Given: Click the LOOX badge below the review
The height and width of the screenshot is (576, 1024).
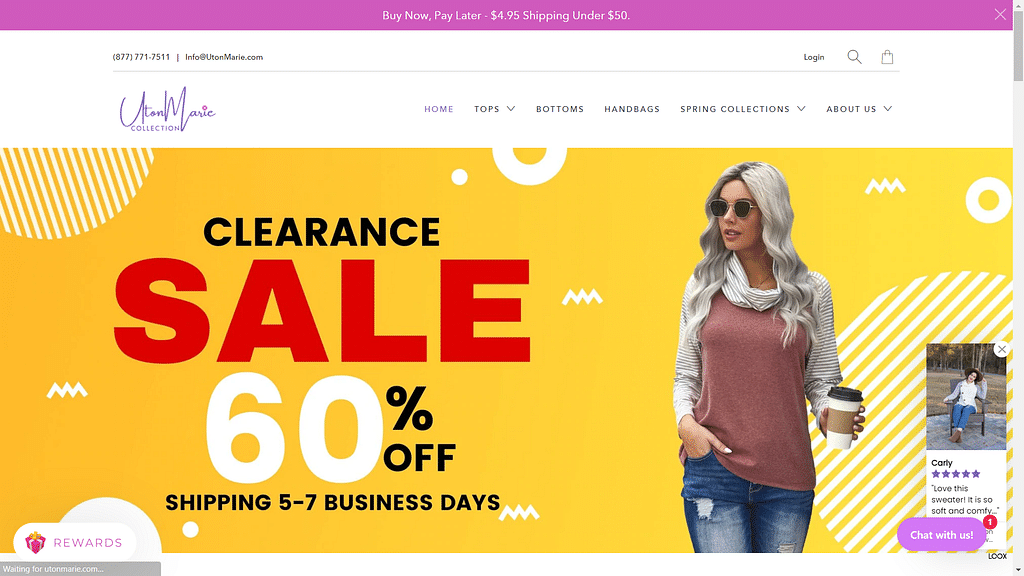Looking at the screenshot, I should (997, 556).
